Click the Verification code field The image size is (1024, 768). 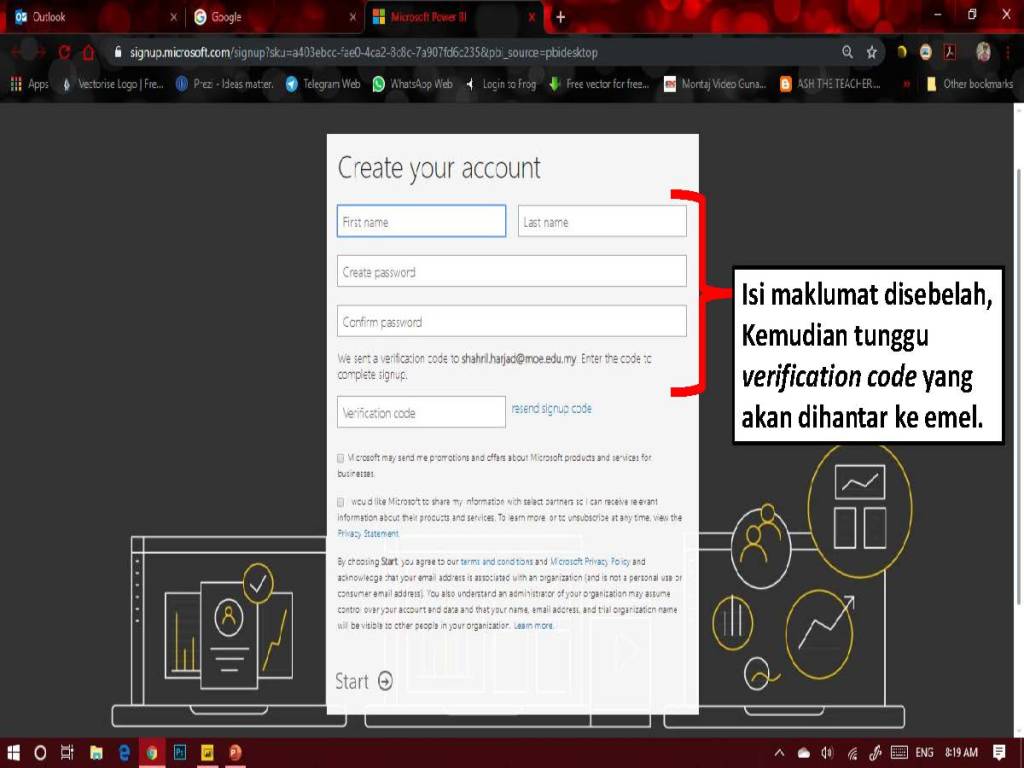tap(421, 412)
